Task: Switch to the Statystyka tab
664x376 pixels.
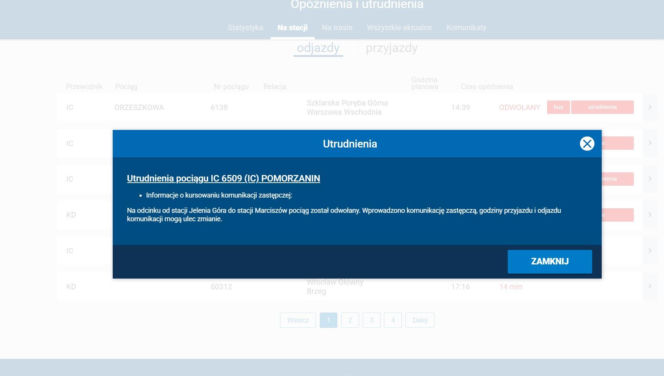Action: pyautogui.click(x=245, y=28)
